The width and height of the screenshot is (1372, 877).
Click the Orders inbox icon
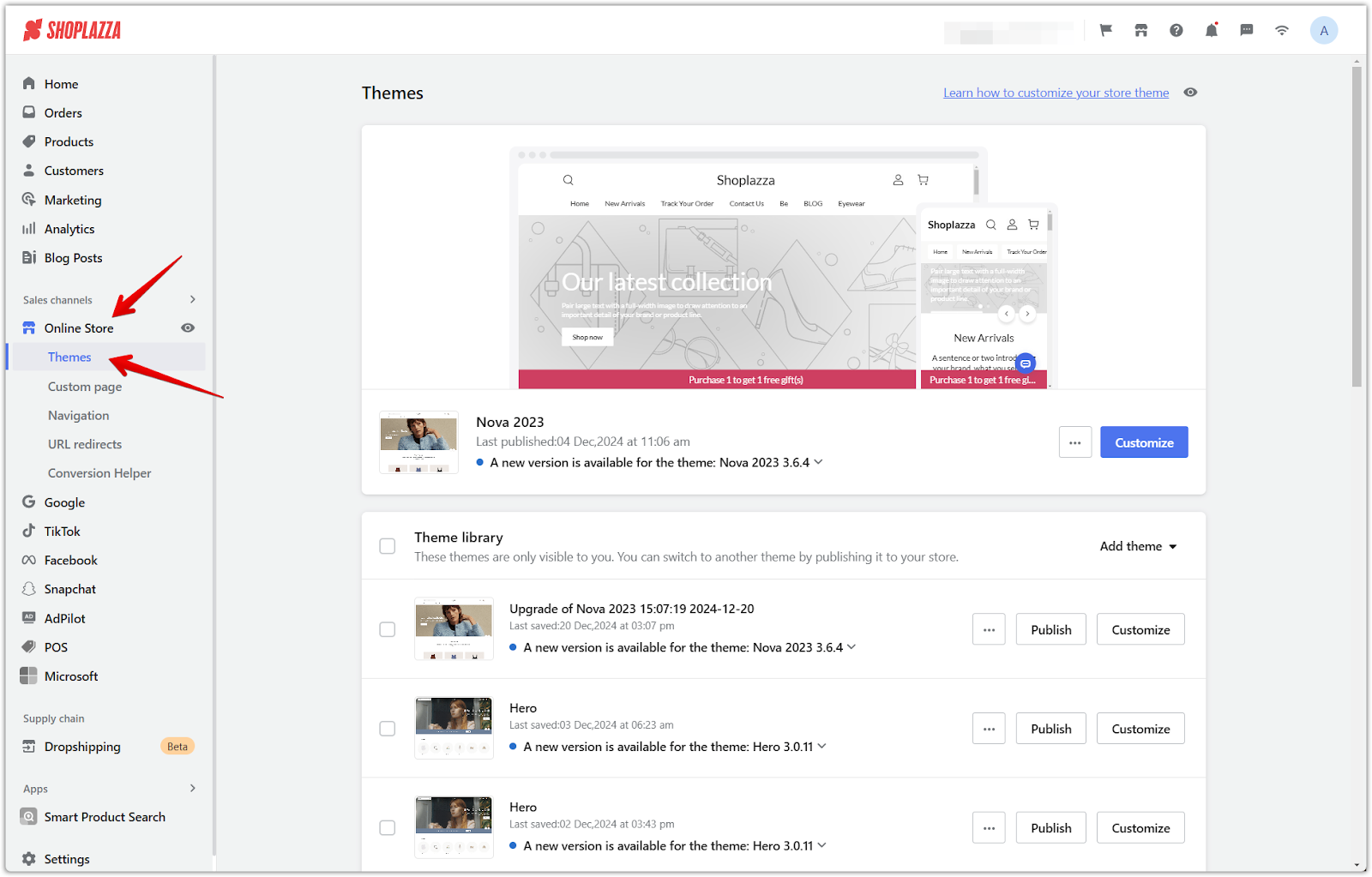click(x=29, y=112)
